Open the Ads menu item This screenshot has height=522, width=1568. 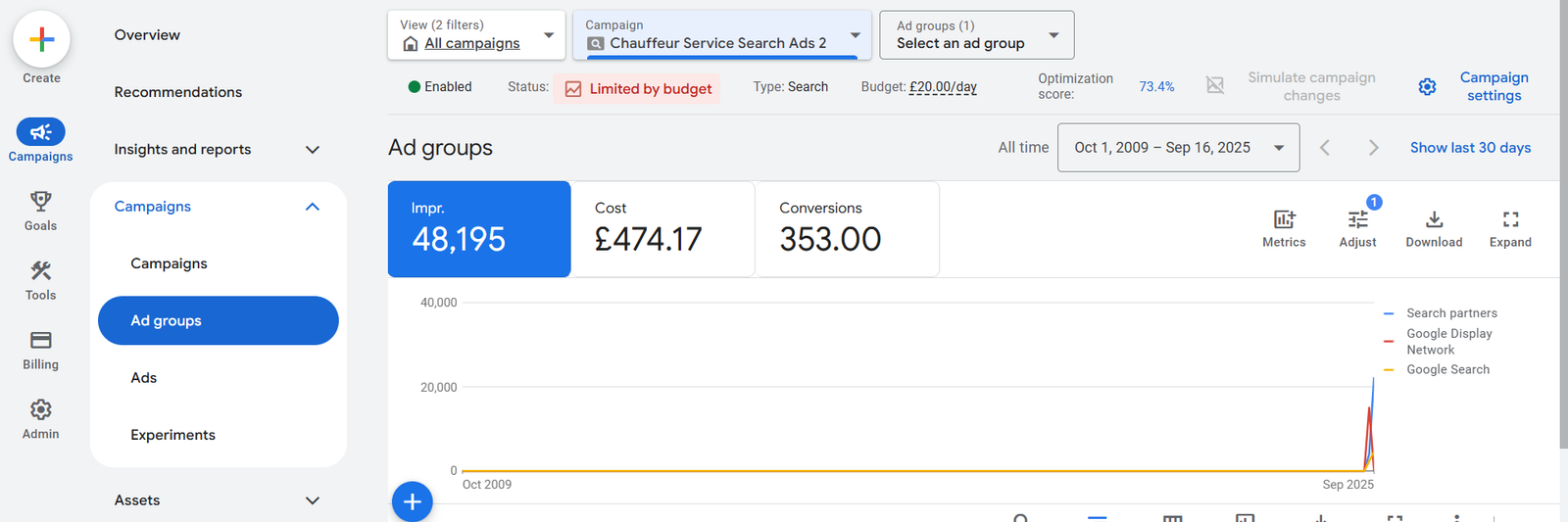[144, 378]
